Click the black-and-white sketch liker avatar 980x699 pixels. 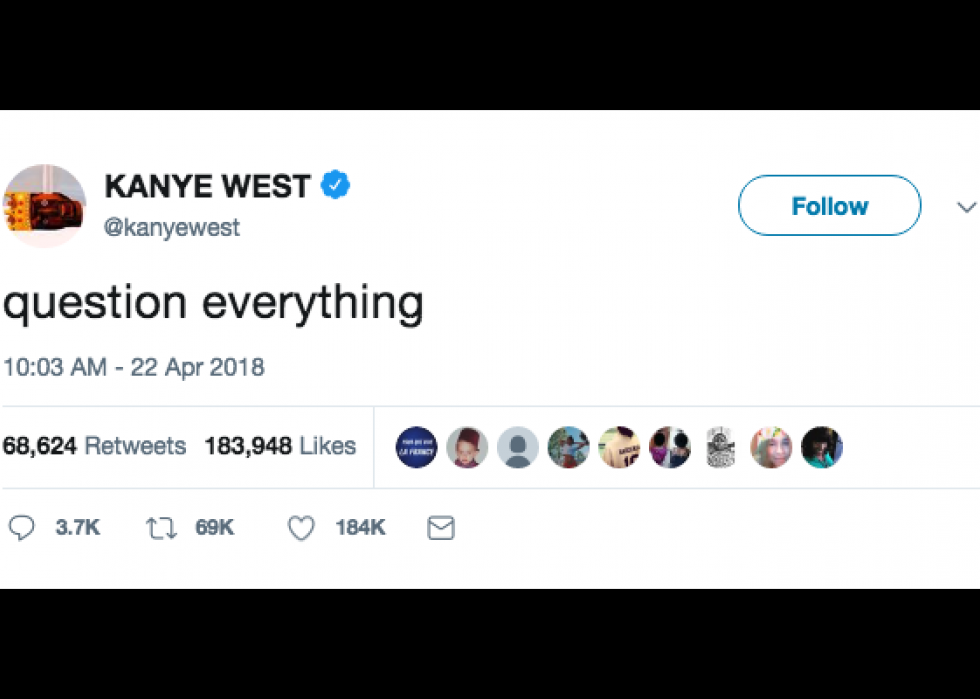[721, 447]
